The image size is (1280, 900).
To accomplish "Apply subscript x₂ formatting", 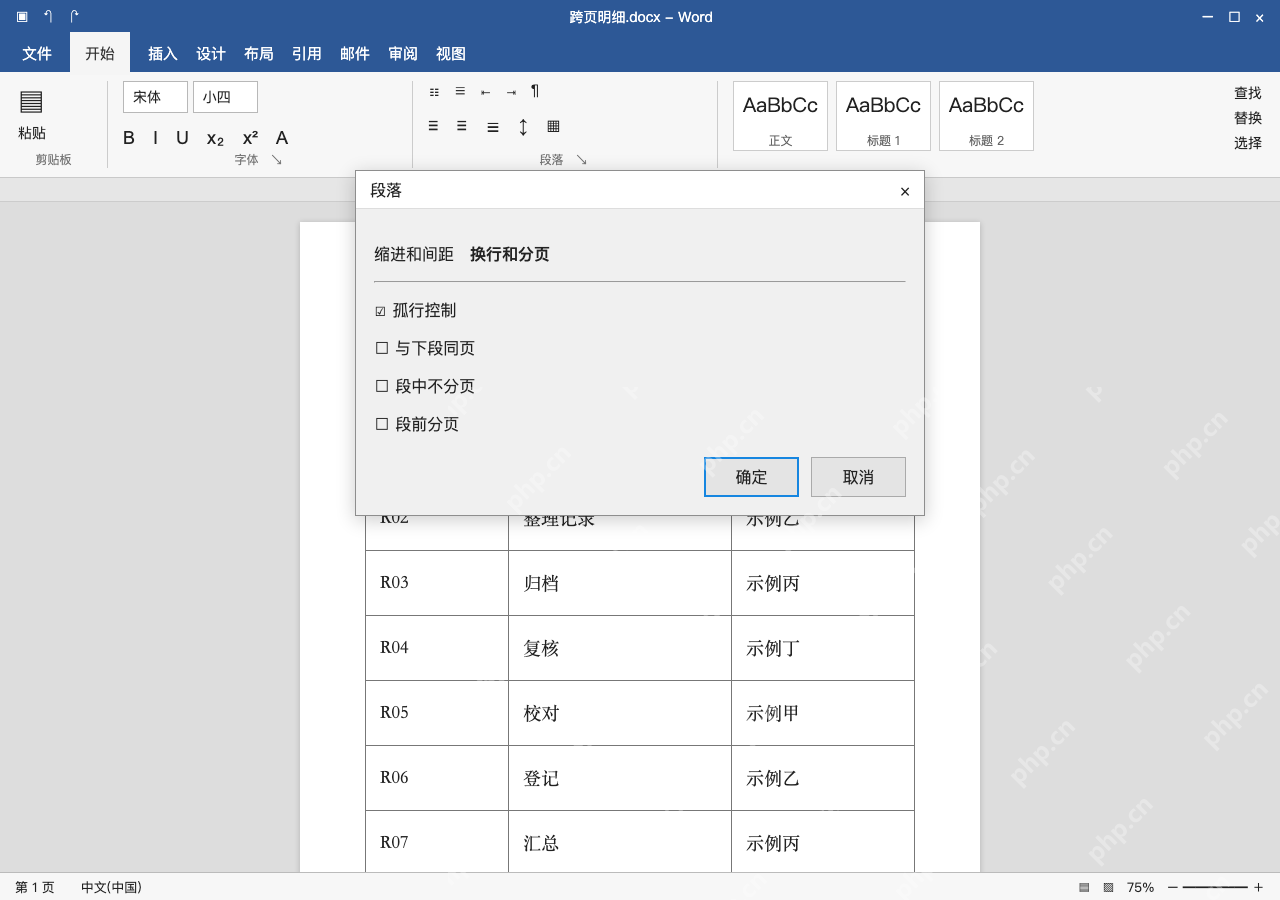I will pyautogui.click(x=215, y=138).
